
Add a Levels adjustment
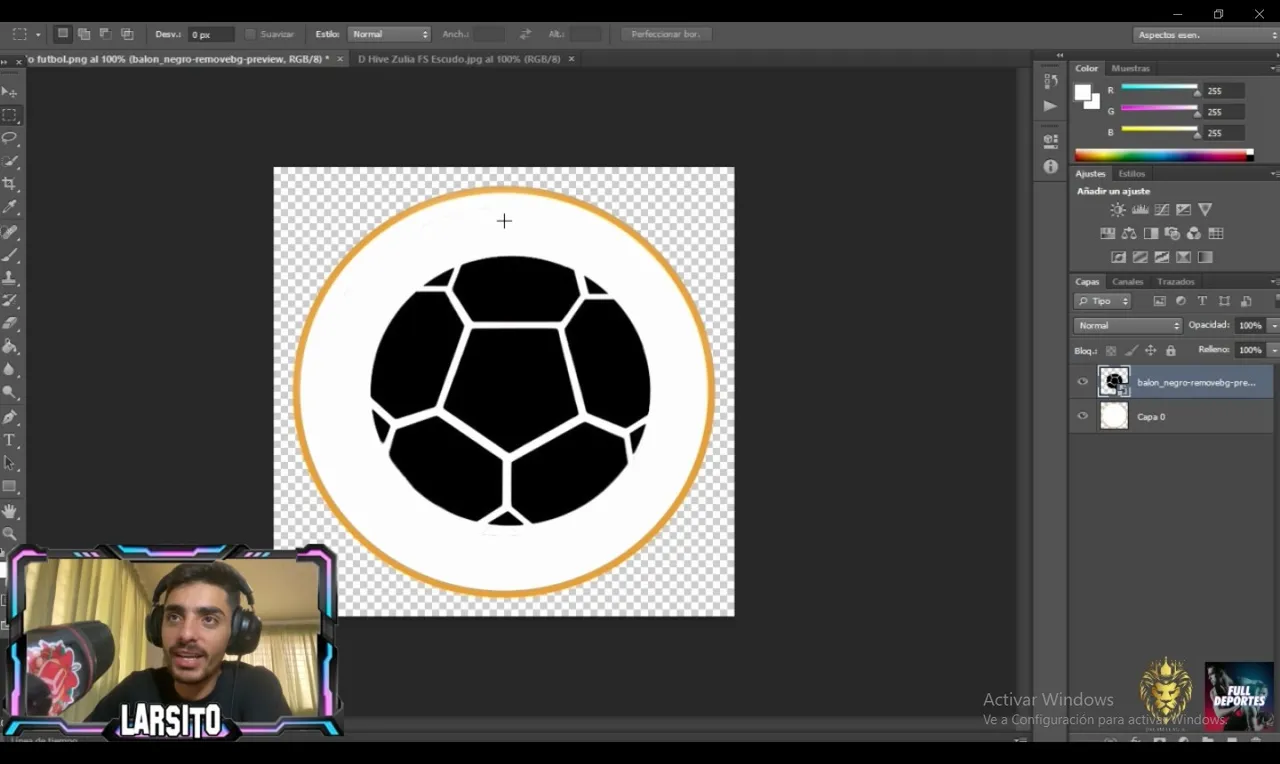click(x=1140, y=210)
